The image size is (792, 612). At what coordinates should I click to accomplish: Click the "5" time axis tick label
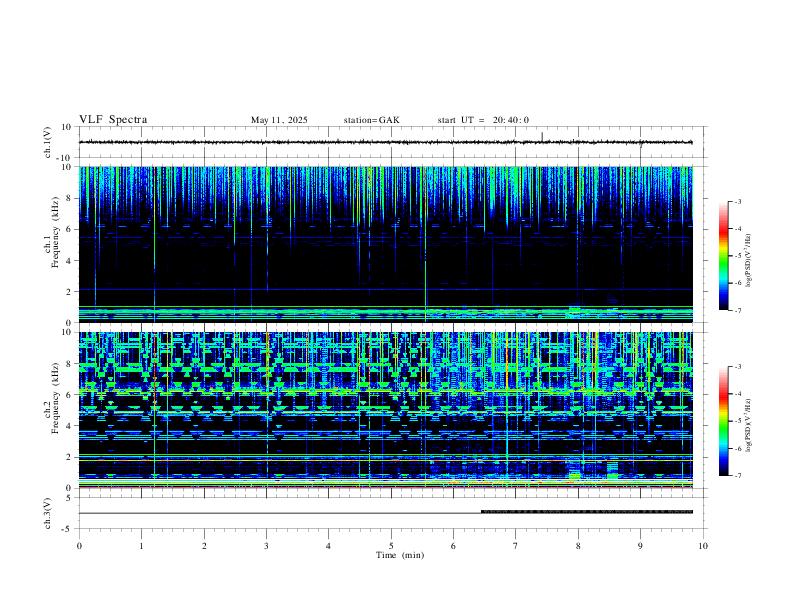(391, 546)
